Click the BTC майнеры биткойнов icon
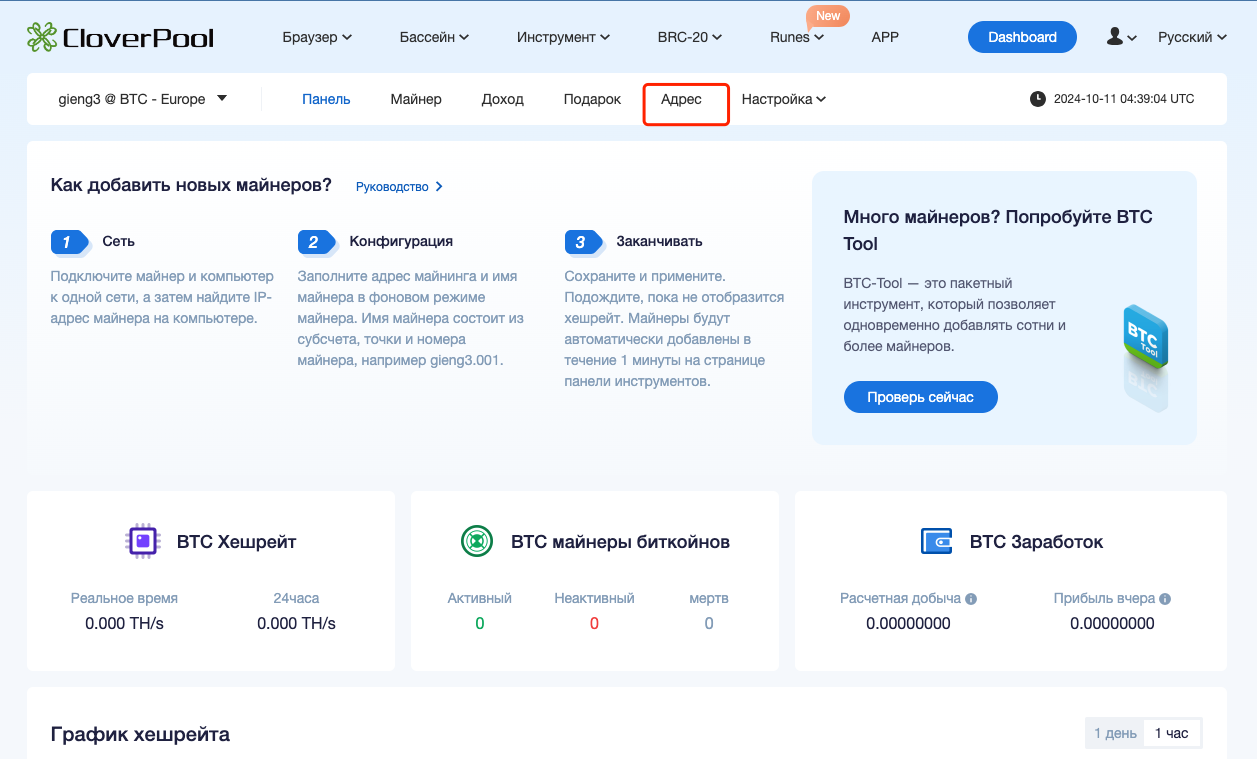 tap(477, 541)
